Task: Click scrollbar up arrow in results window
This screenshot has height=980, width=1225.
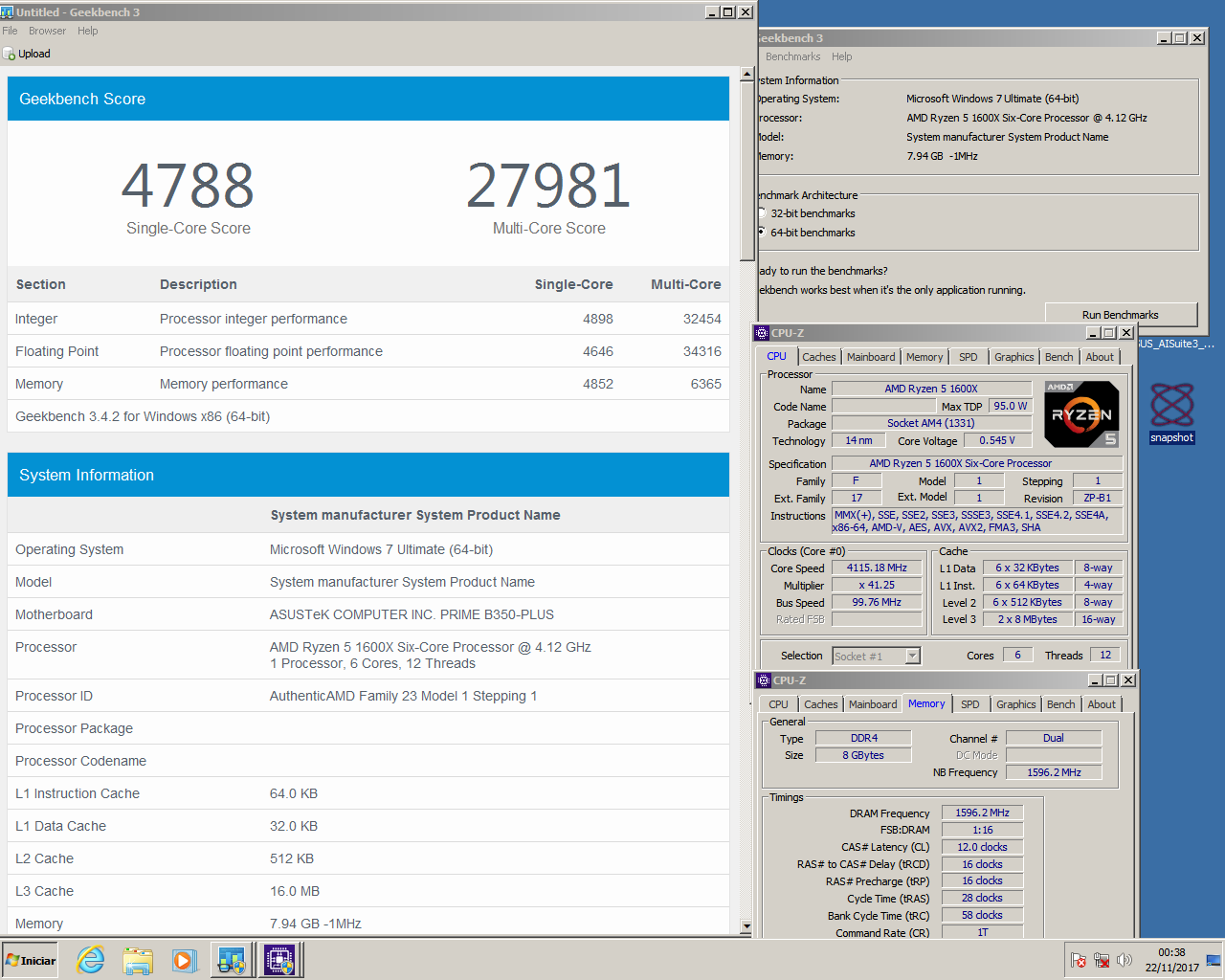Action: (x=747, y=75)
